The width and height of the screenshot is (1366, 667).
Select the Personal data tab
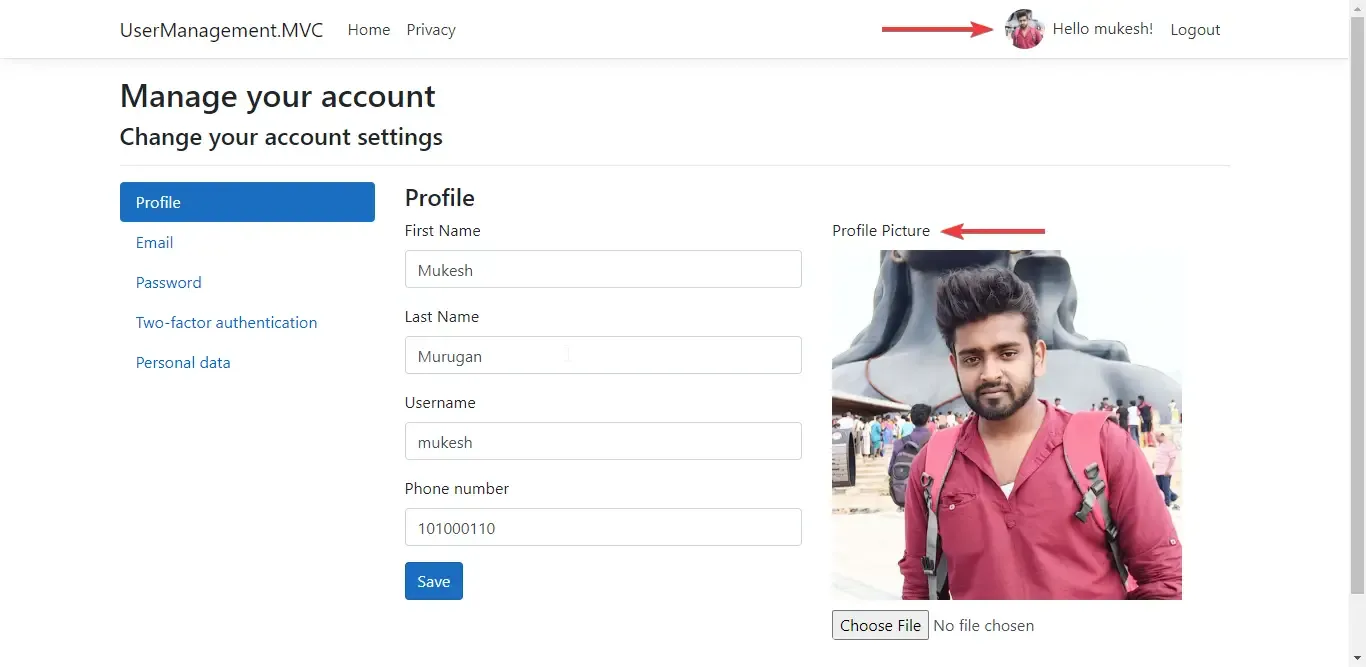[183, 362]
